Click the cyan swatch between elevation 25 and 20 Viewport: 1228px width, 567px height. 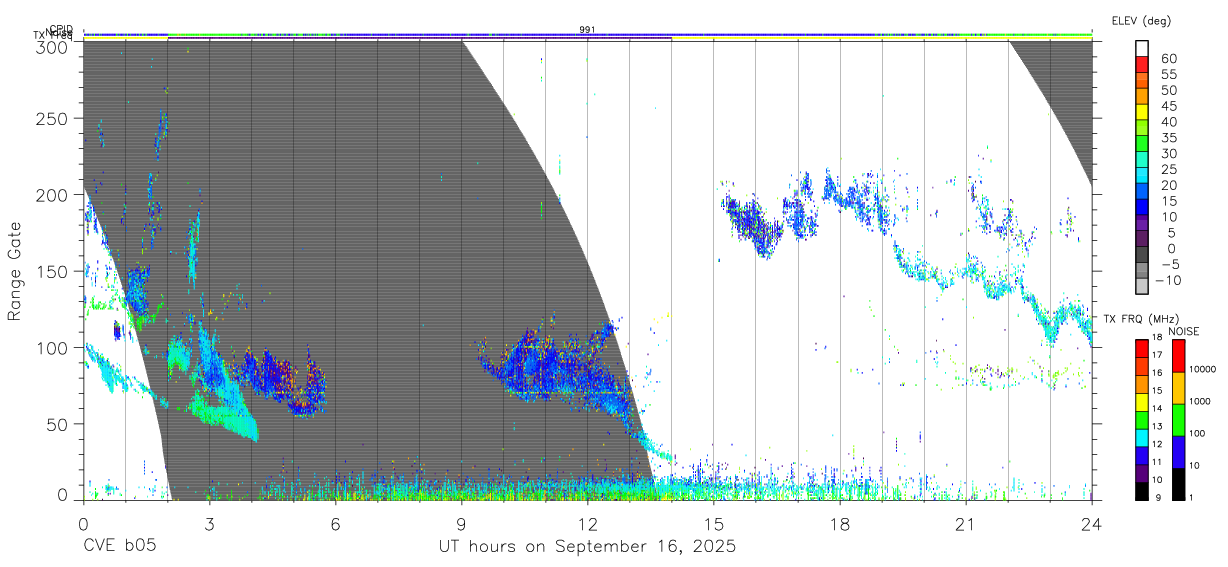(1142, 177)
